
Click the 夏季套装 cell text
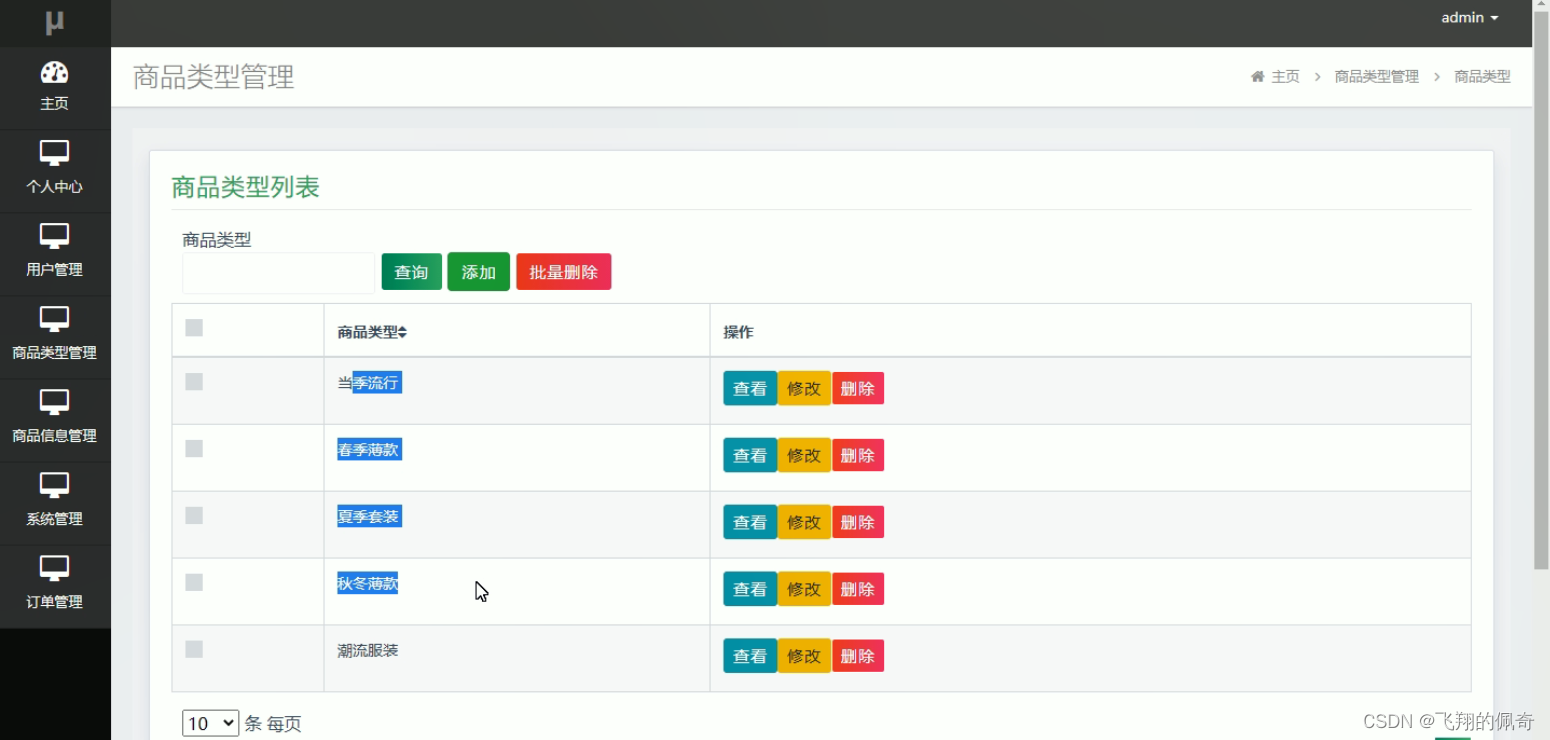click(368, 517)
